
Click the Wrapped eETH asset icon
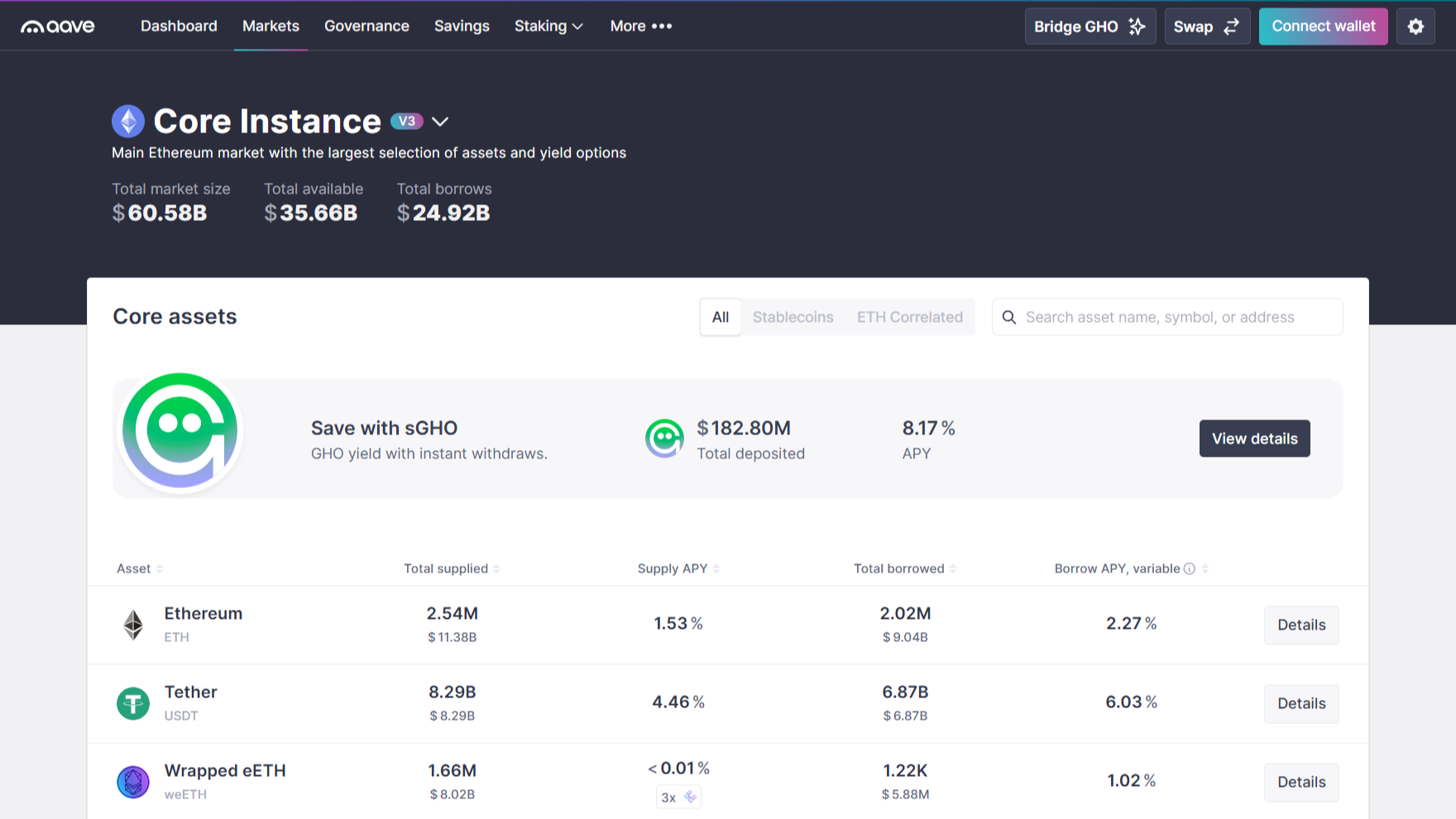point(133,782)
